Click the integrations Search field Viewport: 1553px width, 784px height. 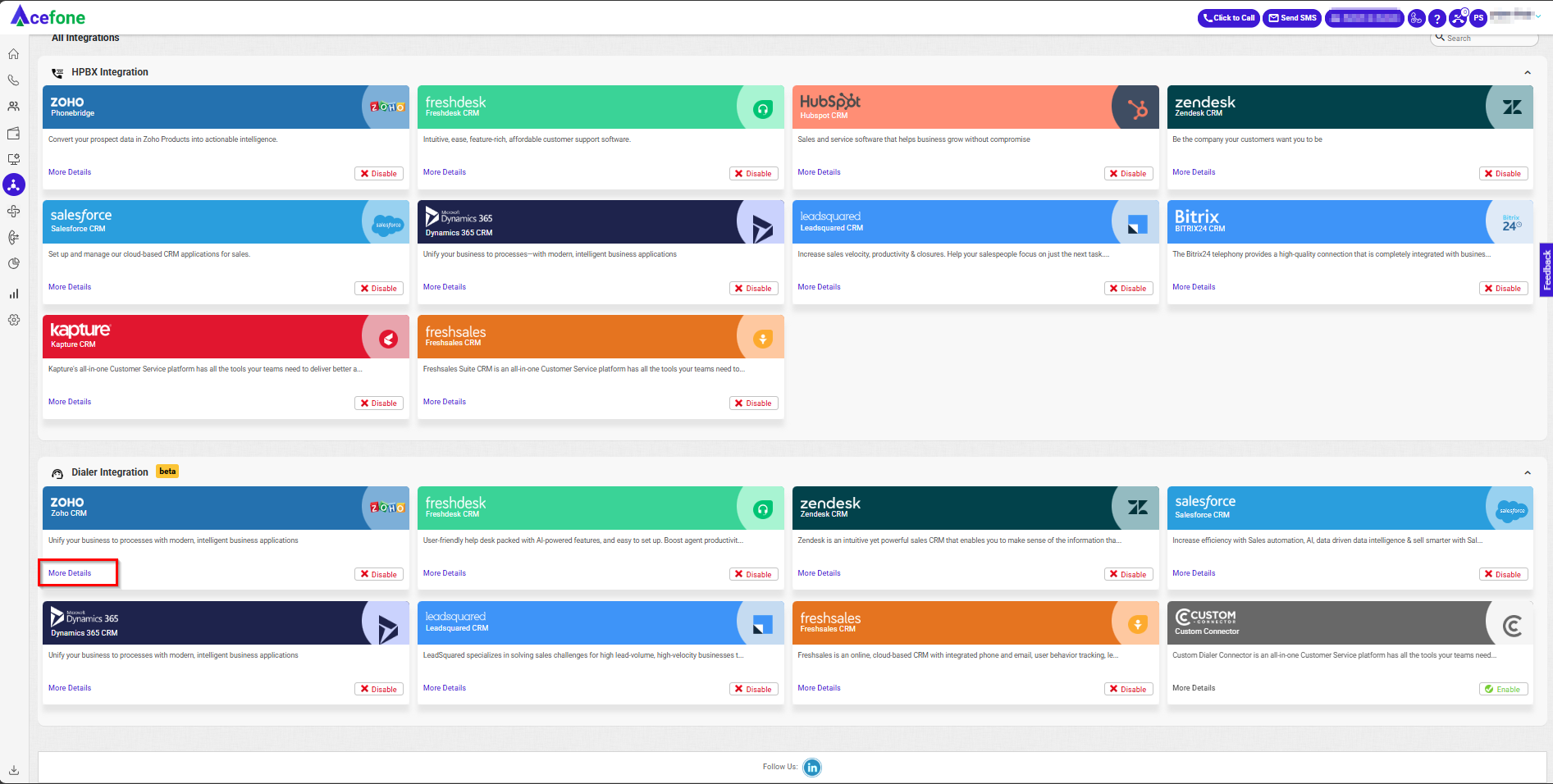[x=1485, y=39]
